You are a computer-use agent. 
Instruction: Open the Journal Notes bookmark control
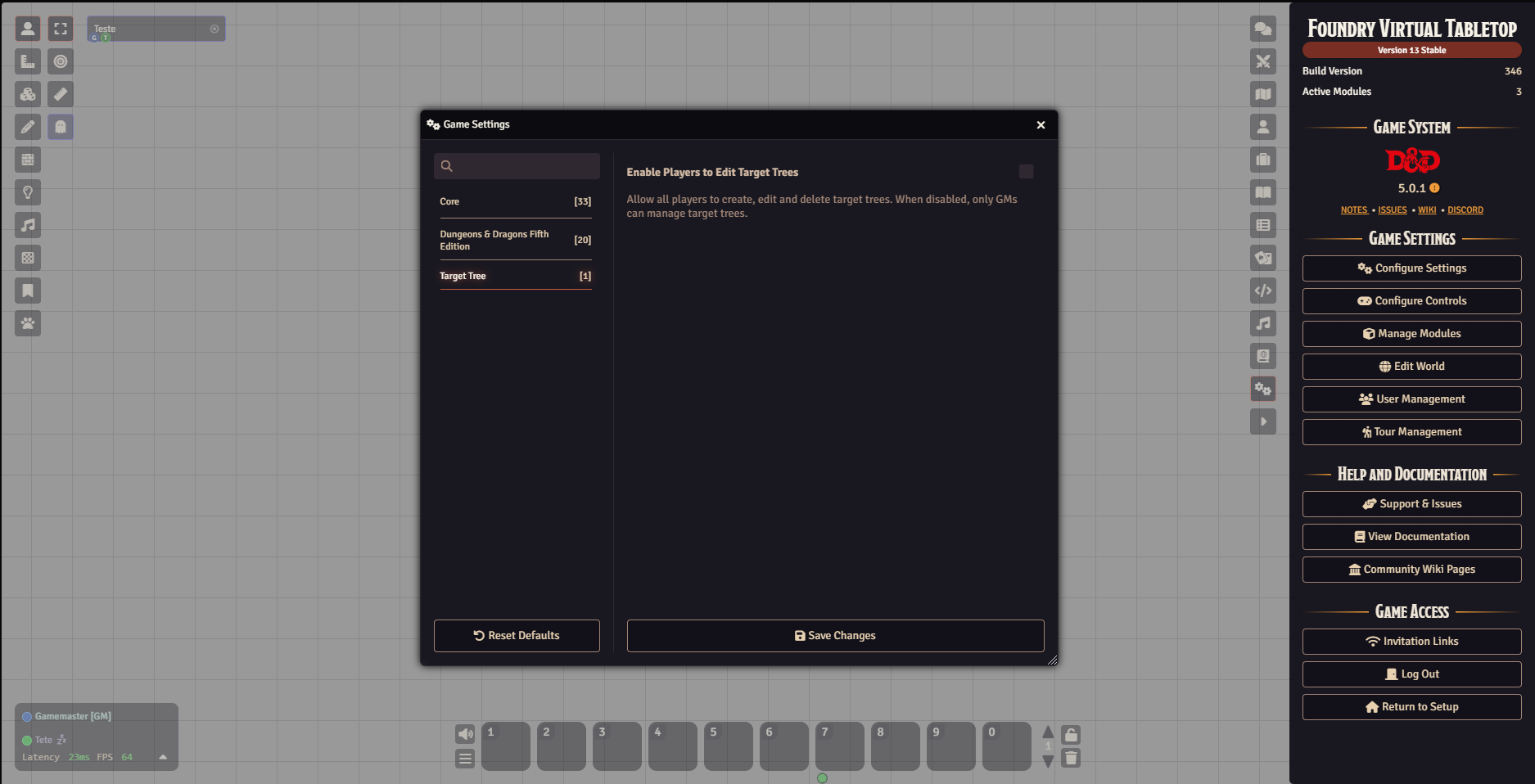tap(28, 291)
